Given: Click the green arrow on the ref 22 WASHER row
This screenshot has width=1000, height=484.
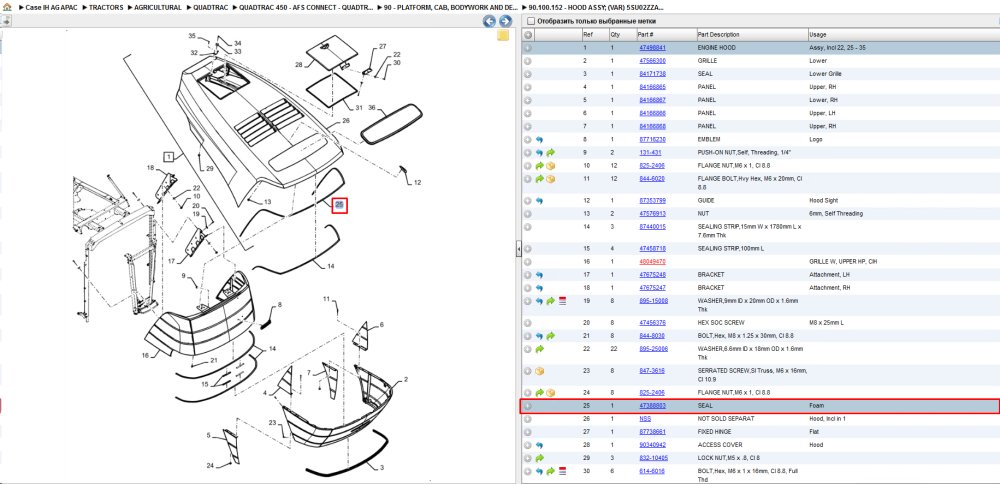Looking at the screenshot, I should [540, 349].
